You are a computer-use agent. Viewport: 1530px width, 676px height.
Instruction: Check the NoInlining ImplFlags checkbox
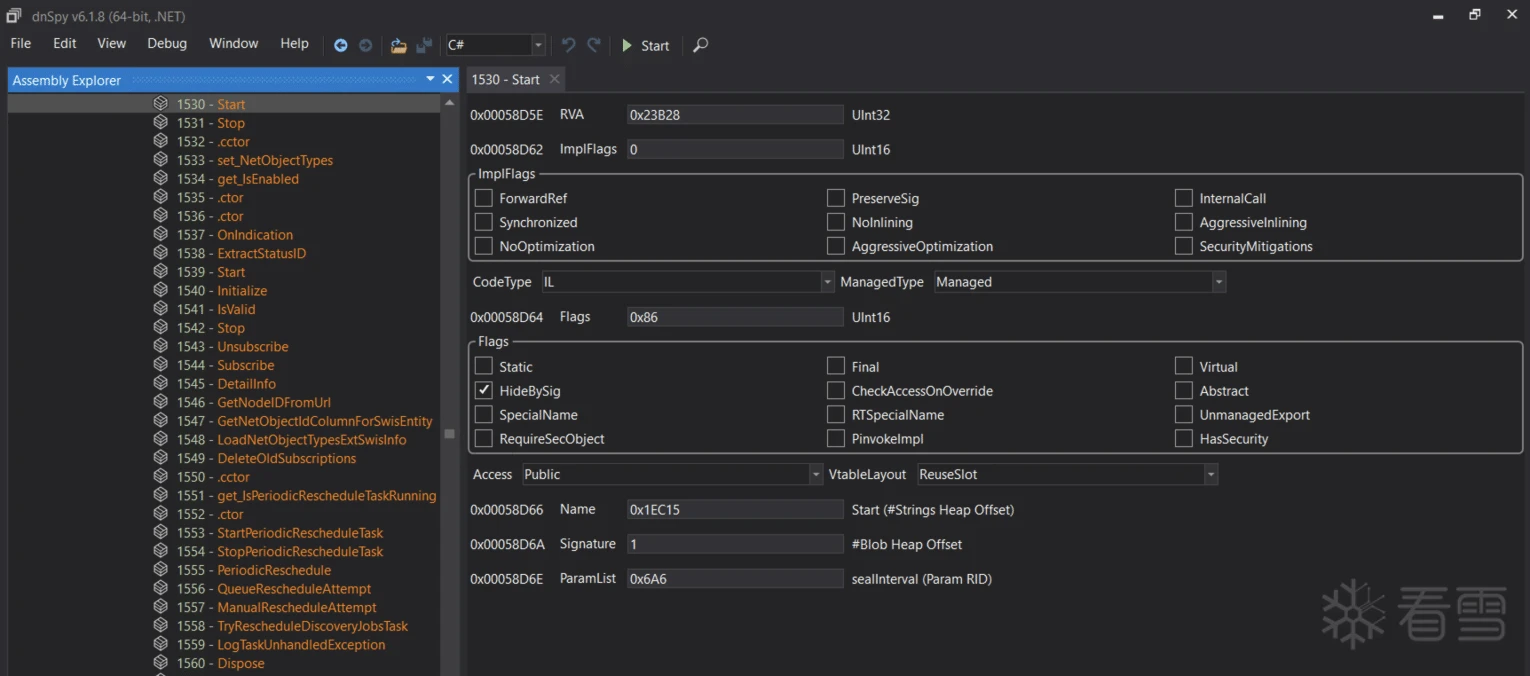[x=836, y=223]
